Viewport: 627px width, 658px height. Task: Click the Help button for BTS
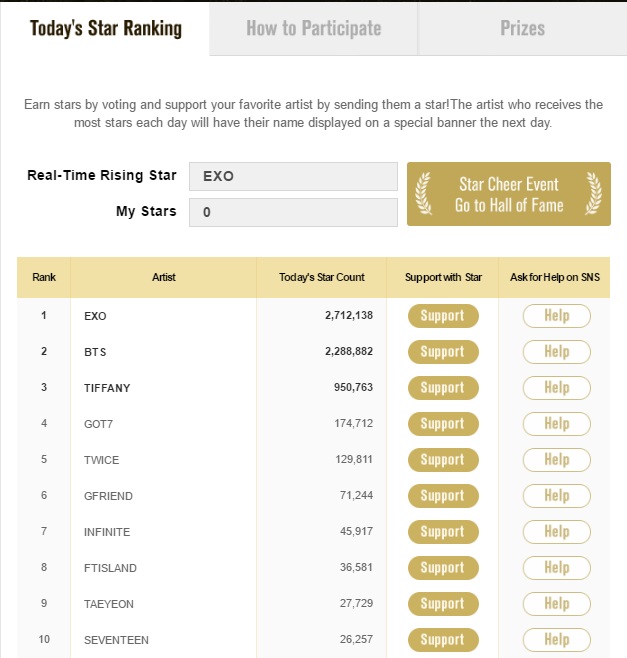point(556,352)
